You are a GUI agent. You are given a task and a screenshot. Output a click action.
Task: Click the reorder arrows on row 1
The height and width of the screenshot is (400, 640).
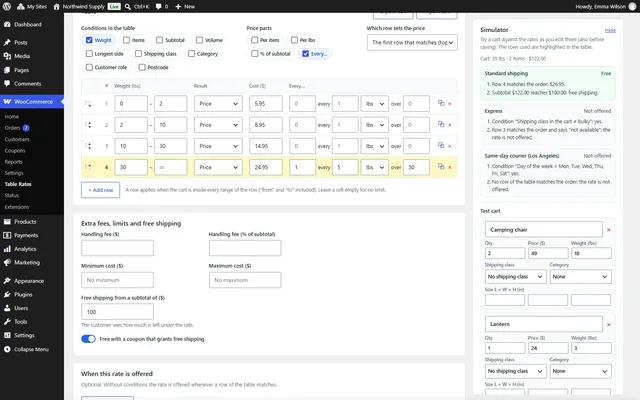click(88, 104)
